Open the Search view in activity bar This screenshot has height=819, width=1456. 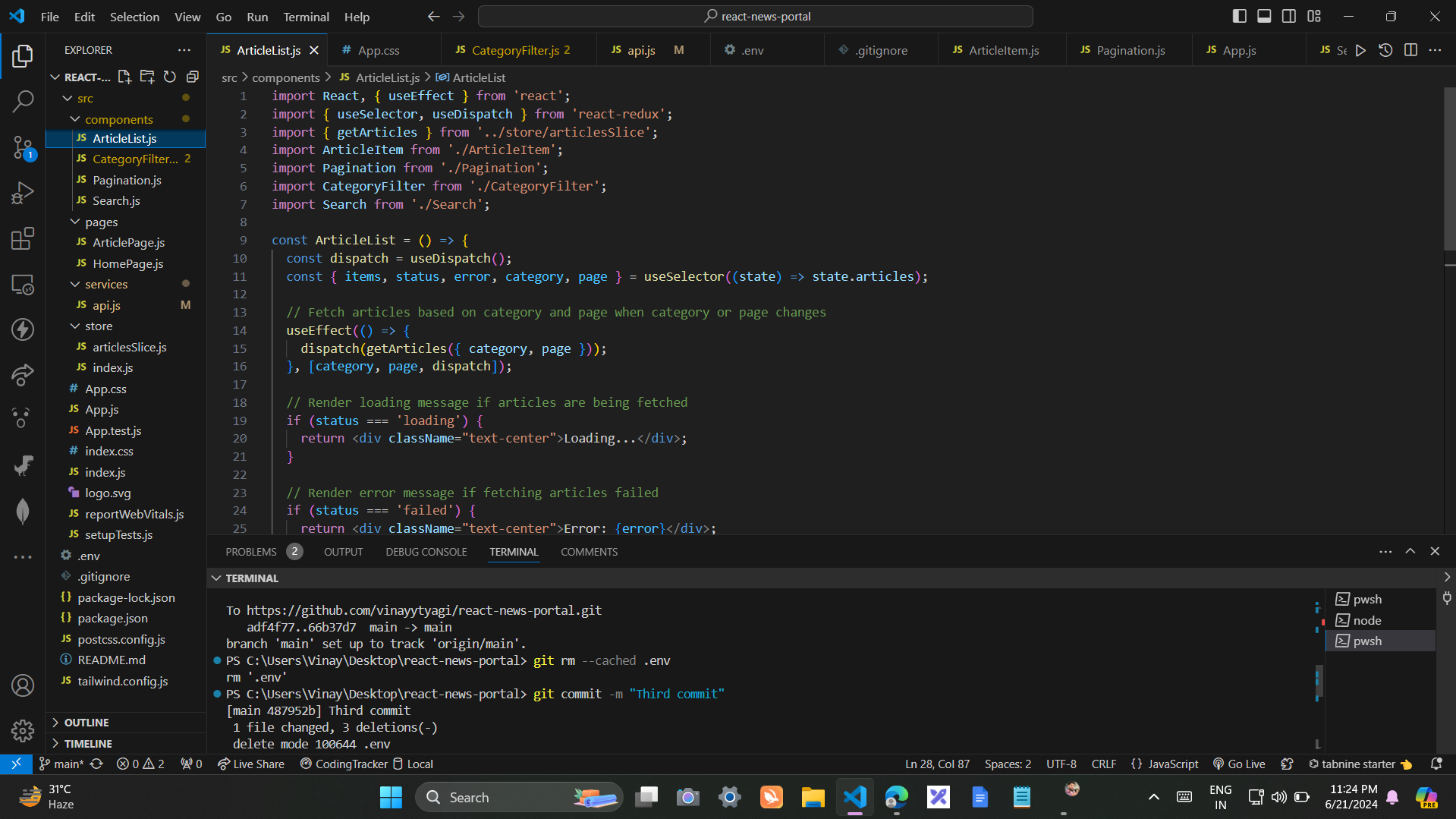(23, 101)
